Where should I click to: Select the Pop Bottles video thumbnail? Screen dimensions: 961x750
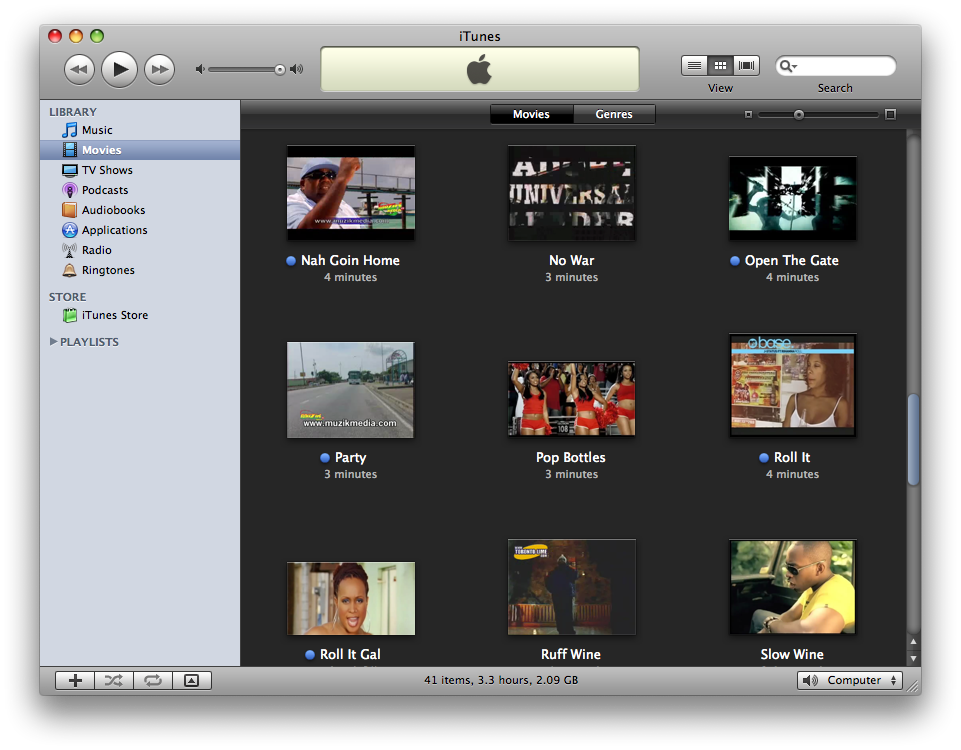tap(571, 398)
